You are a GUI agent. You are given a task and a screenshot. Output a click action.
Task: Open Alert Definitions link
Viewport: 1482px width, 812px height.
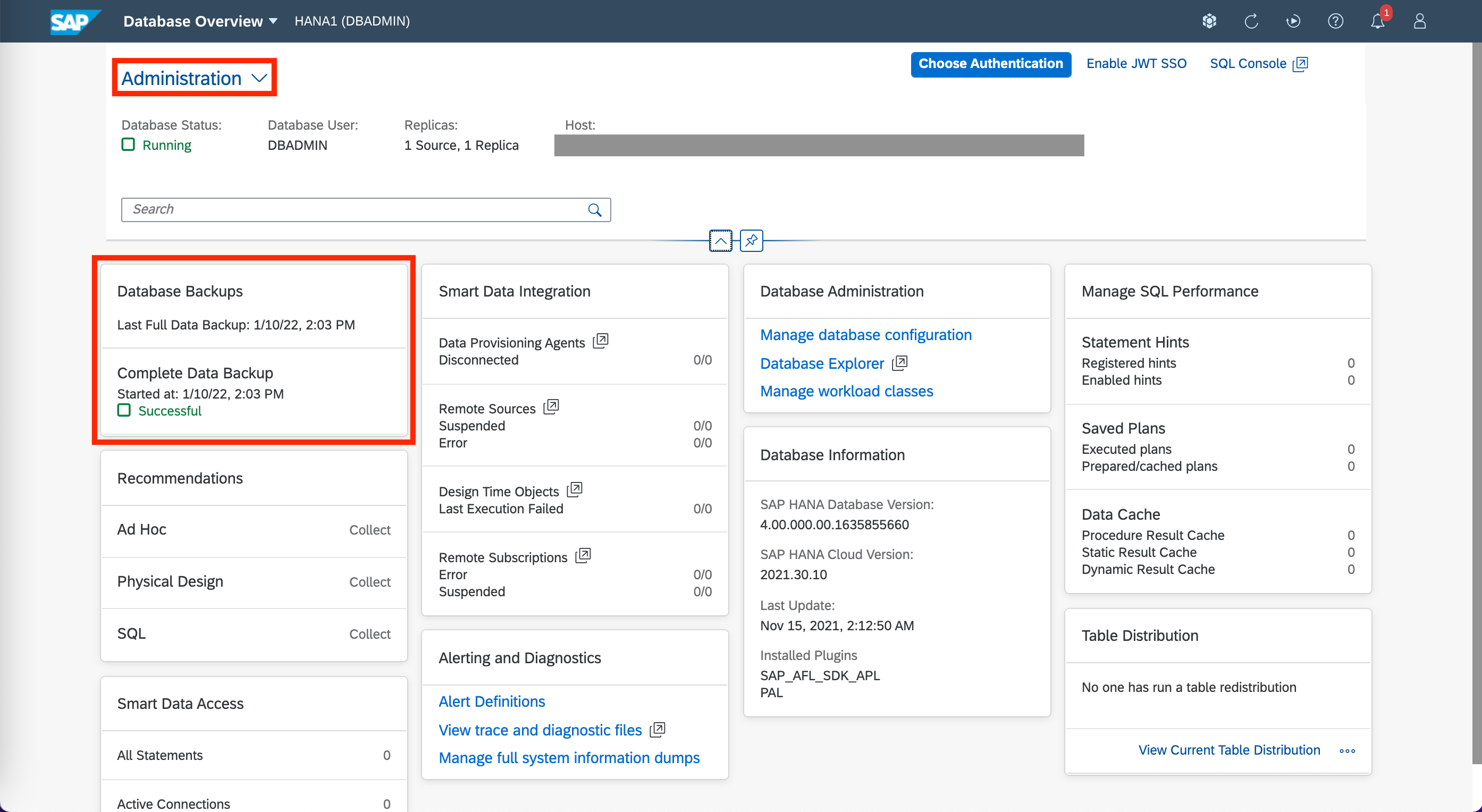point(491,701)
